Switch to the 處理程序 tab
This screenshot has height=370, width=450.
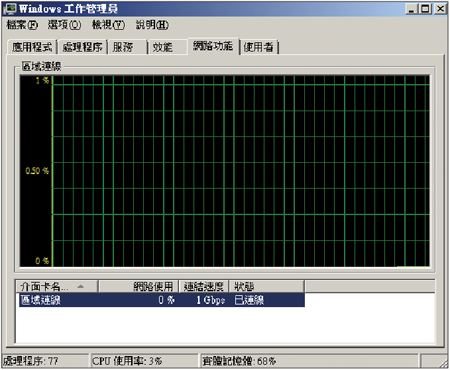coord(83,47)
